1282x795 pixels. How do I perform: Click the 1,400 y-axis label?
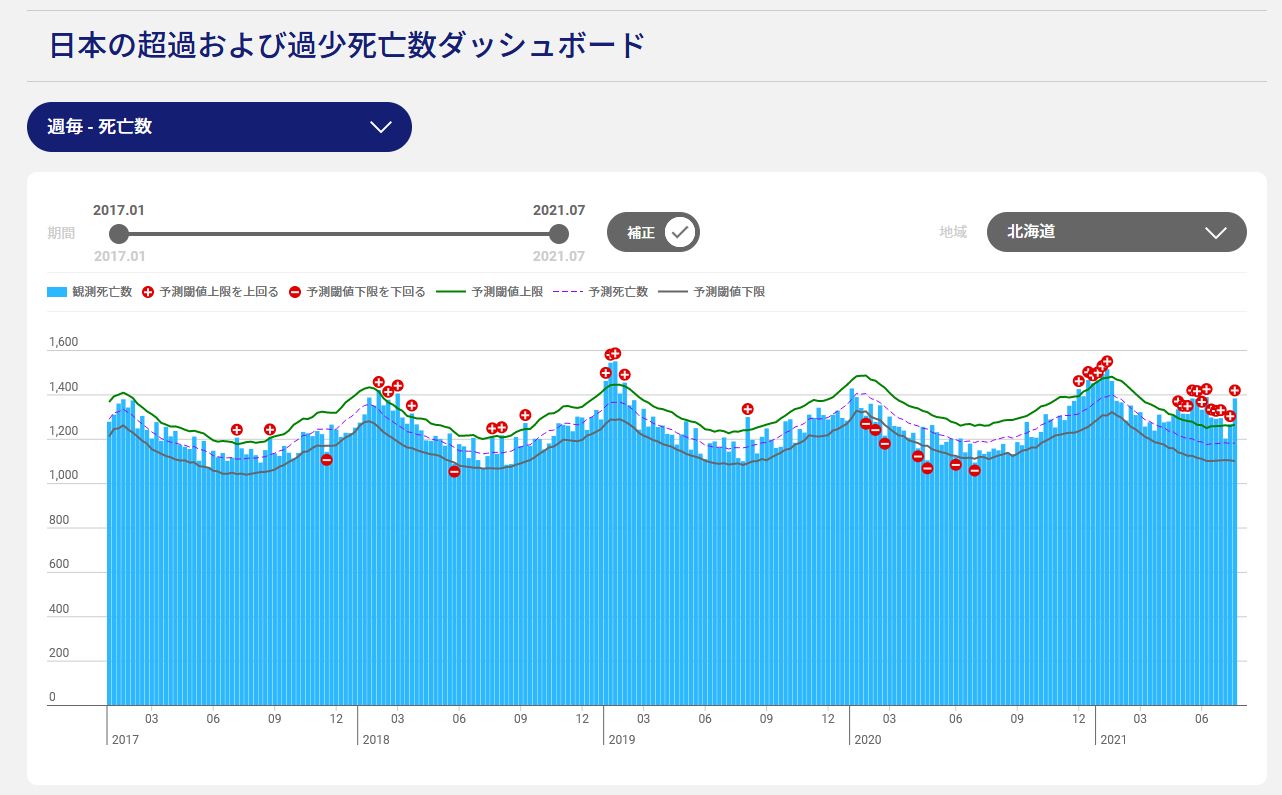[63, 387]
